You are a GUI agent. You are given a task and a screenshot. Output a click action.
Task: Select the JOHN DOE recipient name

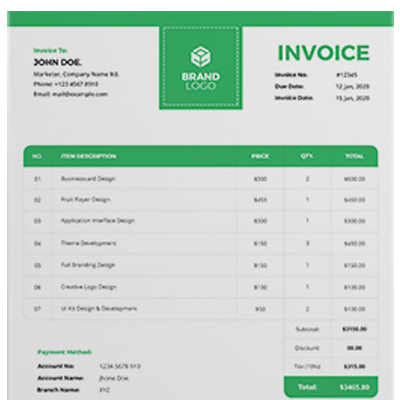point(58,62)
